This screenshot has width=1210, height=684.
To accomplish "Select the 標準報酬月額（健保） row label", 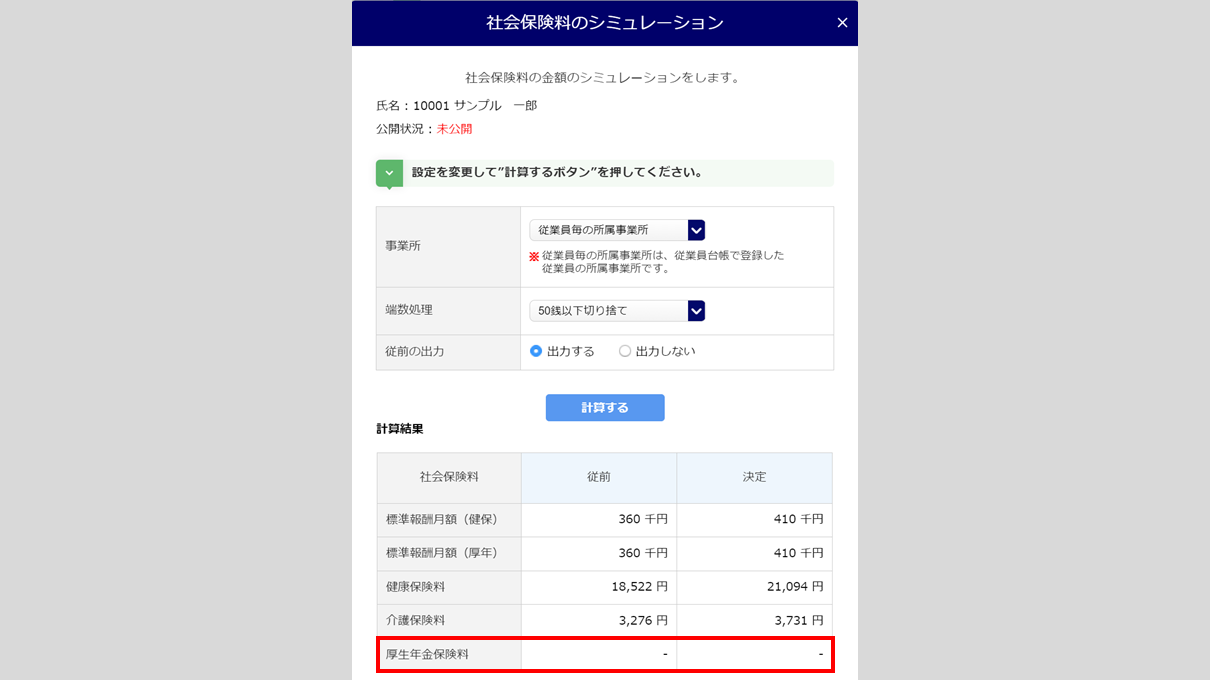I will coord(441,520).
